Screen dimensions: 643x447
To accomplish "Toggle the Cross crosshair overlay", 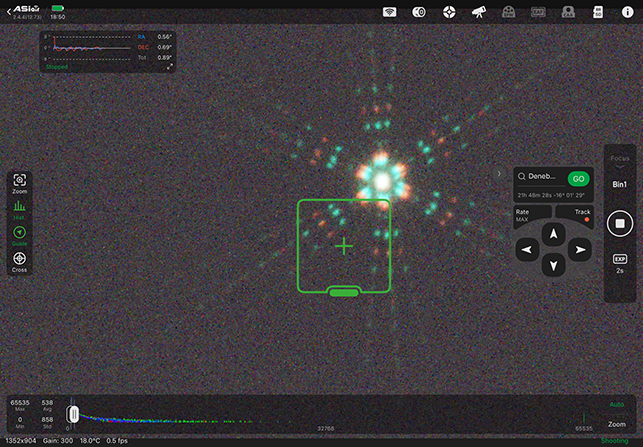I will point(19,260).
